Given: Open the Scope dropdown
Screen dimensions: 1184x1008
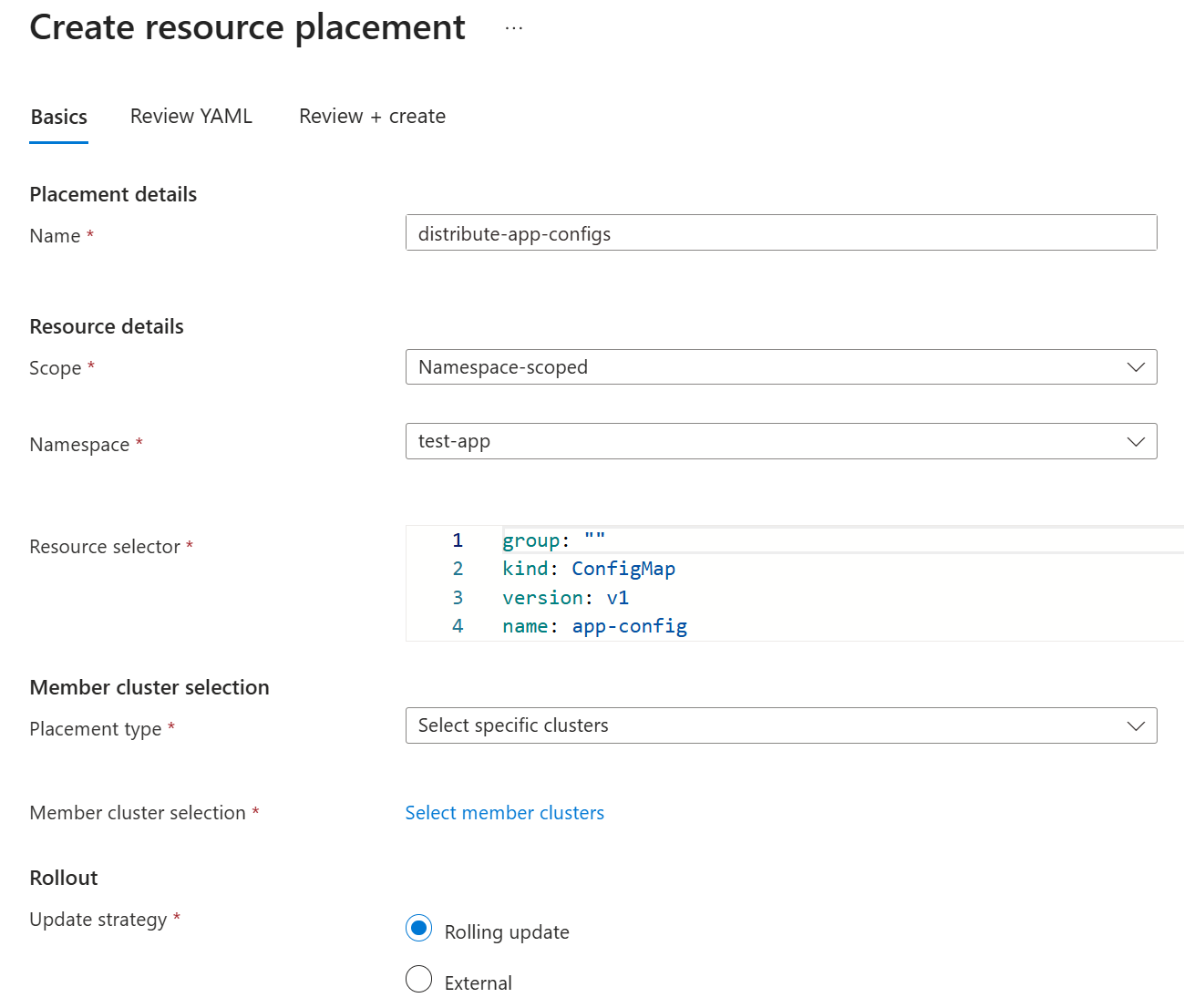Looking at the screenshot, I should [781, 366].
